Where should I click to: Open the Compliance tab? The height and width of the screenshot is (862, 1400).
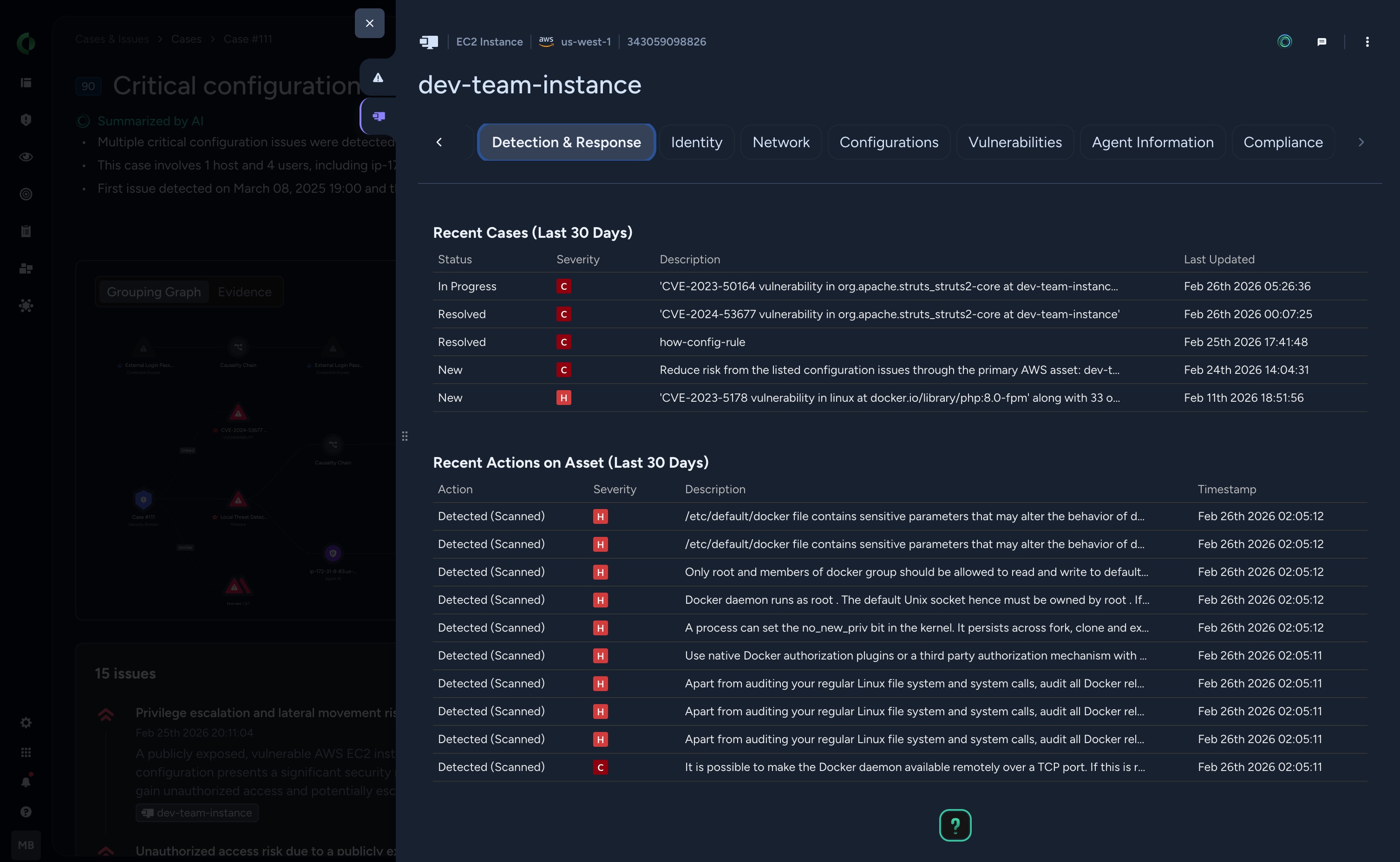1282,142
